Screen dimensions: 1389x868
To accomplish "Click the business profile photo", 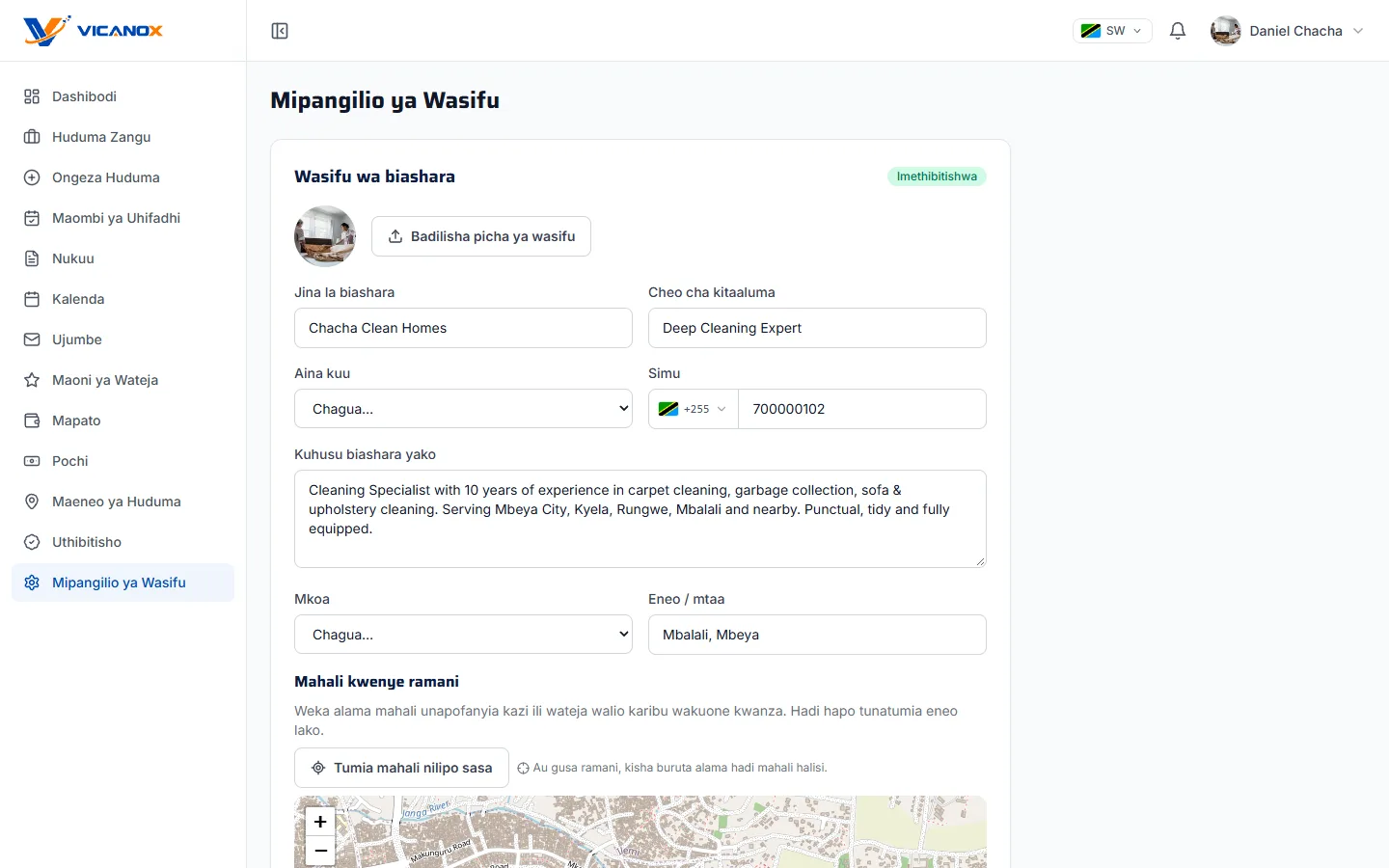I will (x=325, y=236).
